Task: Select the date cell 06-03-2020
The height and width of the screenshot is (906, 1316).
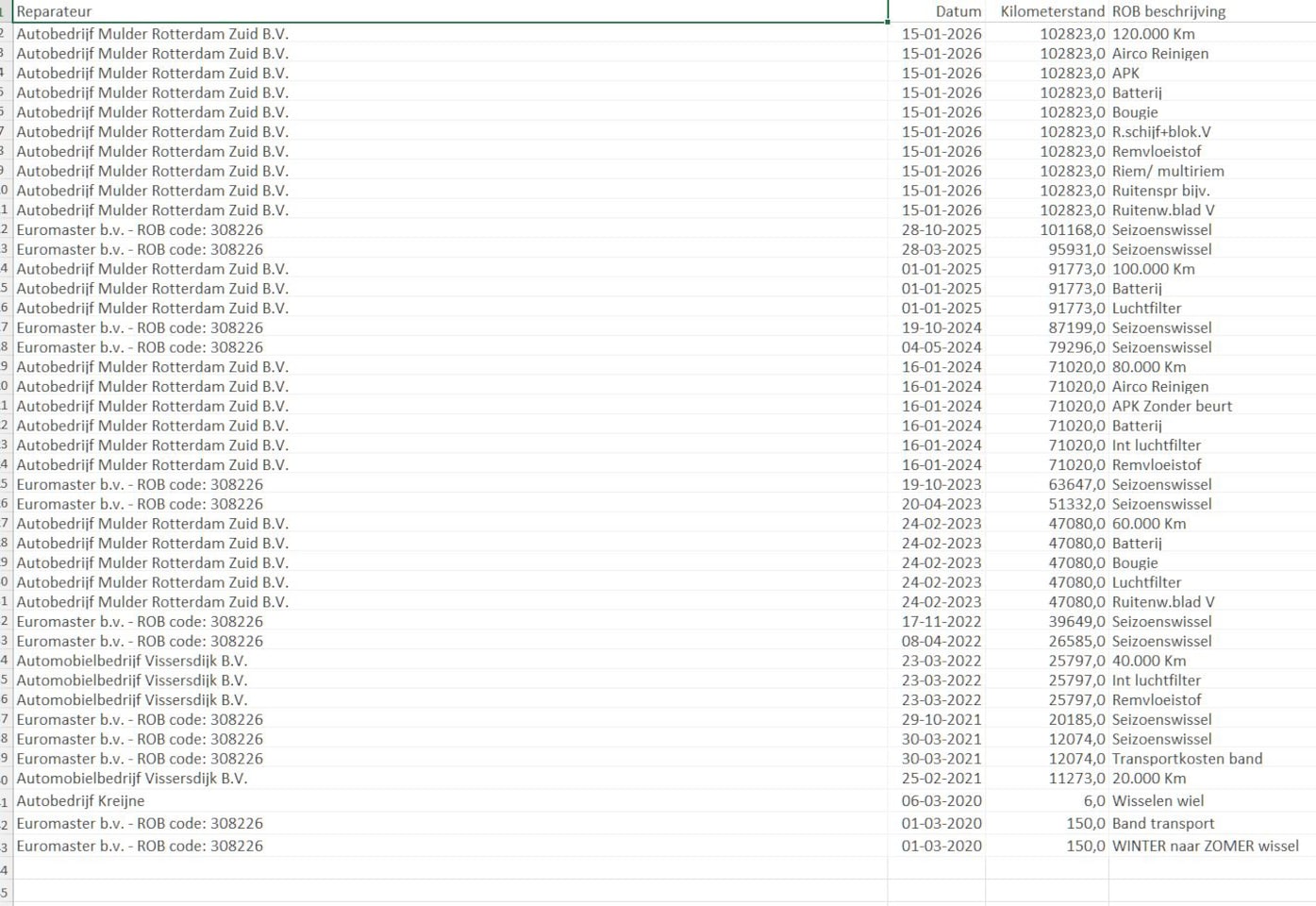Action: (x=941, y=800)
